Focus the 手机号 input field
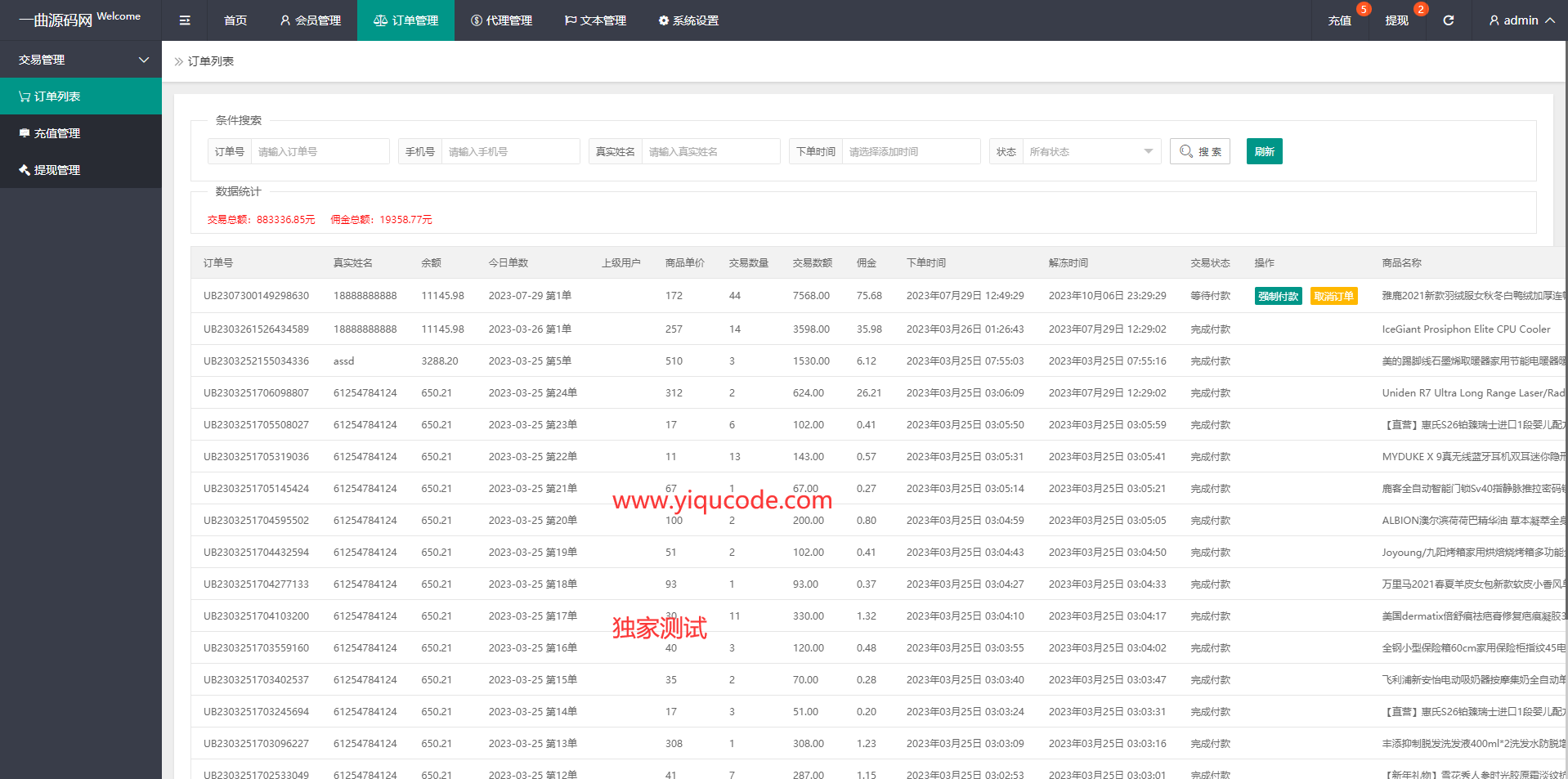 pyautogui.click(x=510, y=151)
